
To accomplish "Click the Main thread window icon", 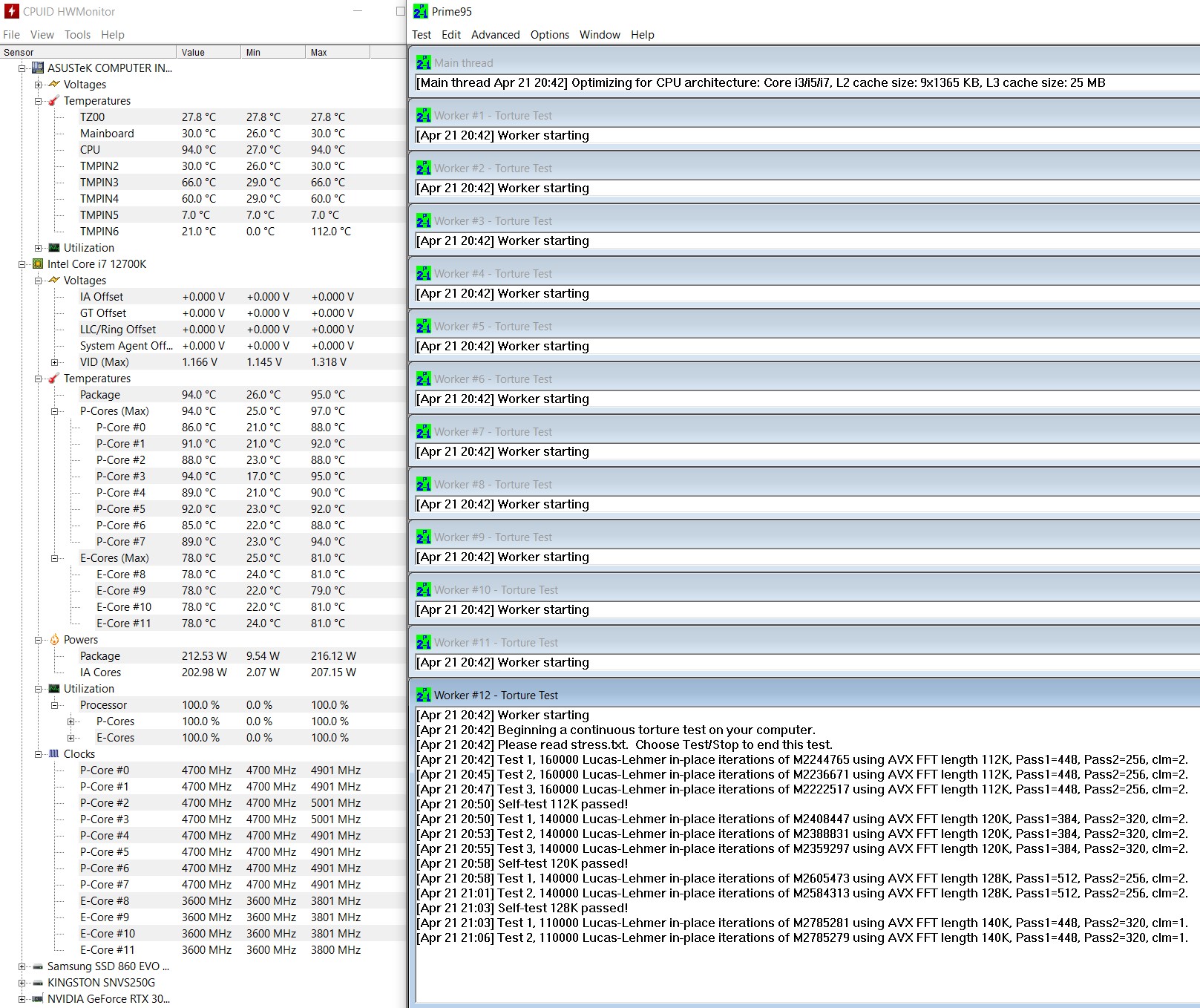I will pos(423,63).
